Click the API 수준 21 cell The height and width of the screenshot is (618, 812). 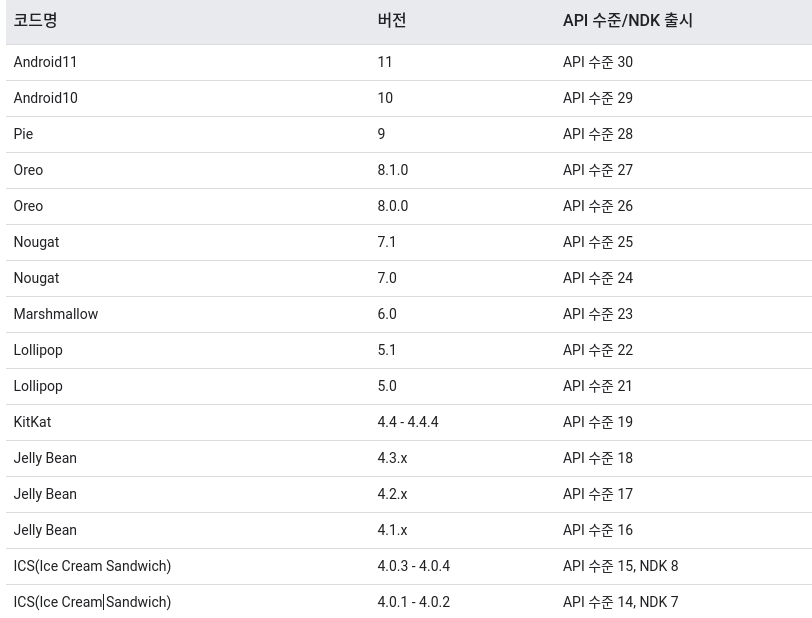point(597,386)
